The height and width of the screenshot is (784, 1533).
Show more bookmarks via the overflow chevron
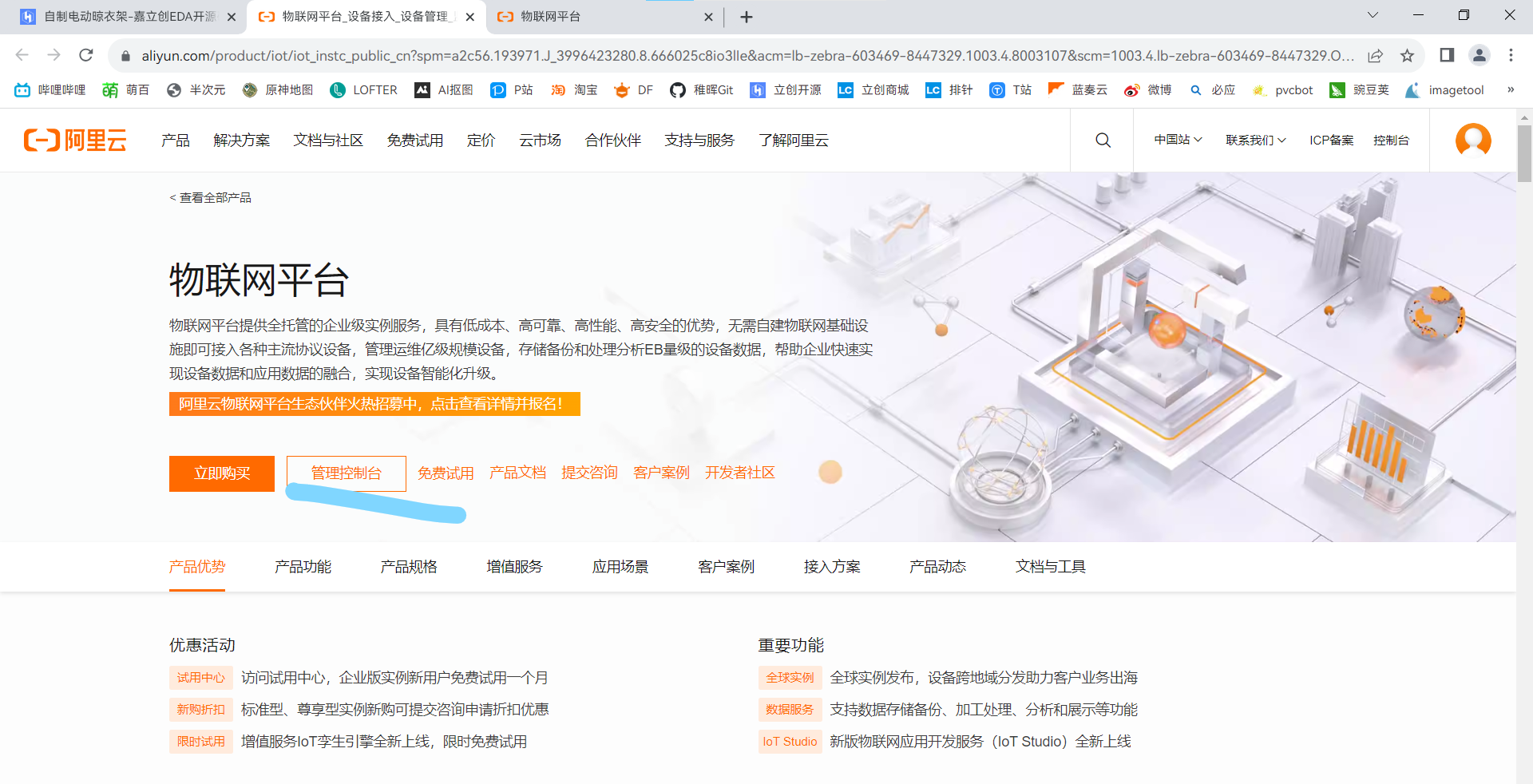tap(1511, 90)
